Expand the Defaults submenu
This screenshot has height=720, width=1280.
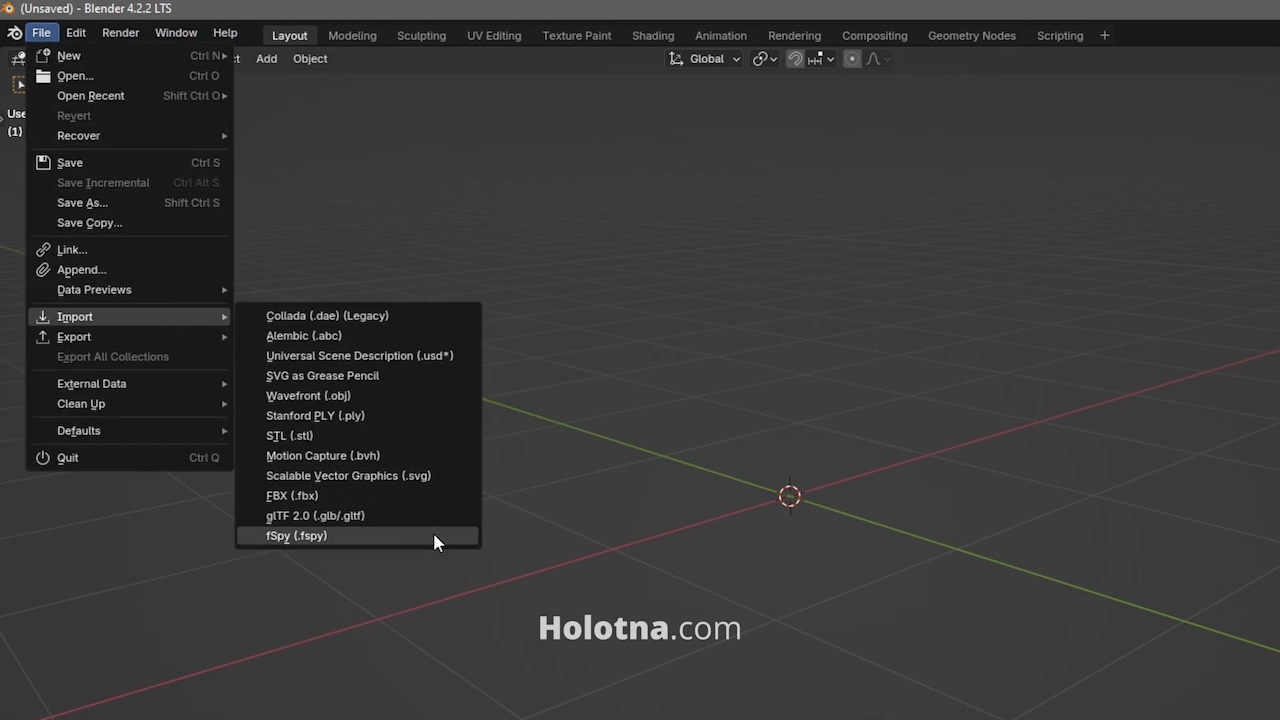tap(130, 431)
